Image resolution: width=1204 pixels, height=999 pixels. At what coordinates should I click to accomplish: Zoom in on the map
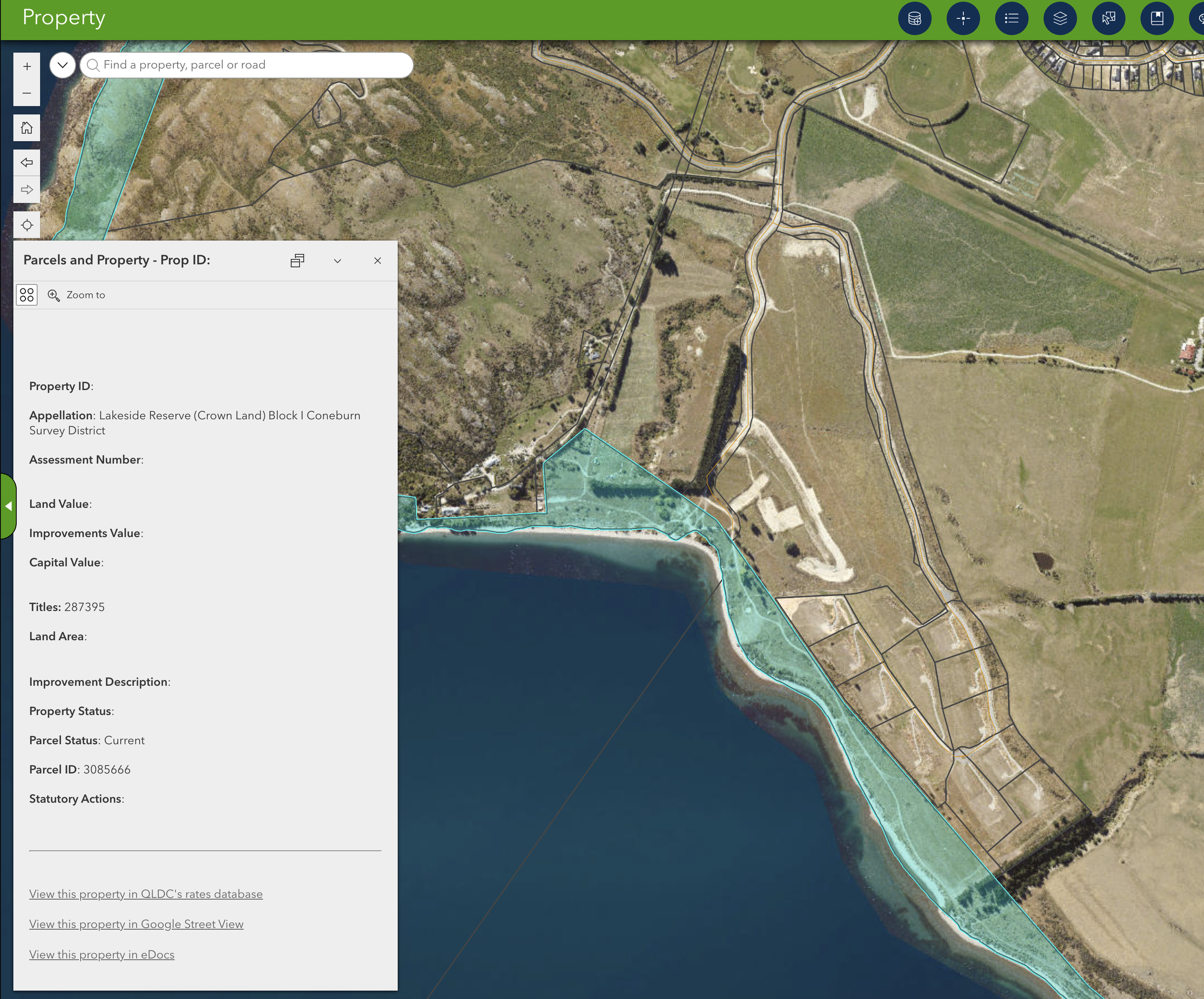(x=27, y=66)
